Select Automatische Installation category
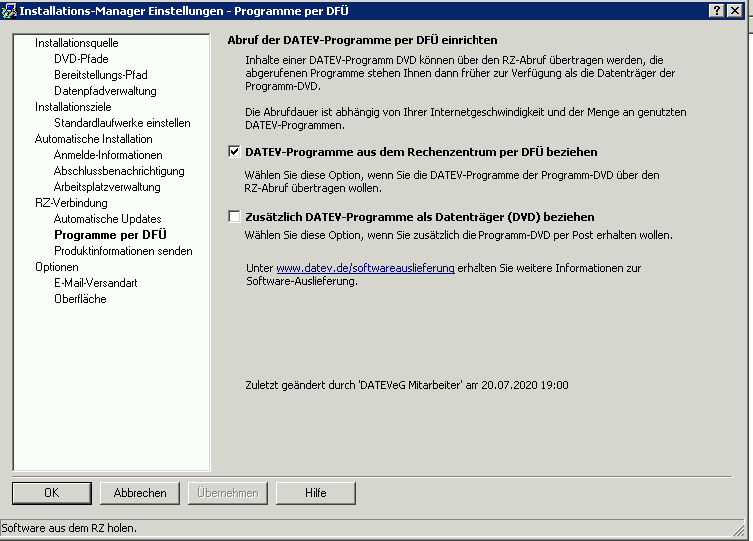This screenshot has height=541, width=753. point(94,139)
